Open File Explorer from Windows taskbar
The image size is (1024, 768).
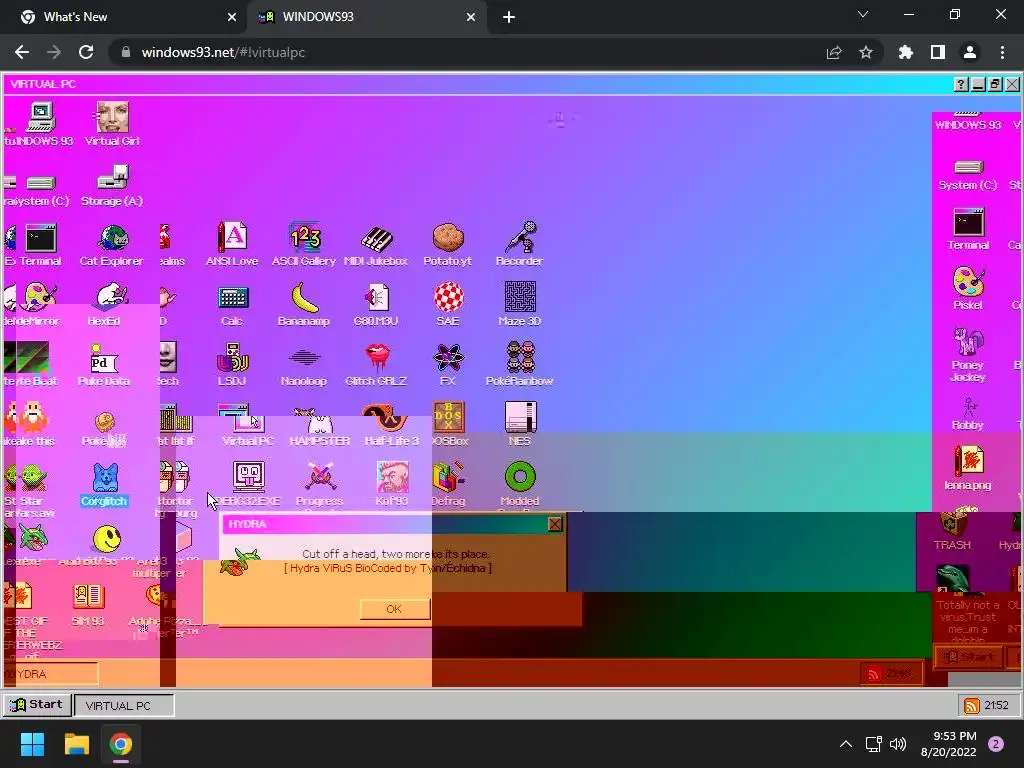[76, 744]
